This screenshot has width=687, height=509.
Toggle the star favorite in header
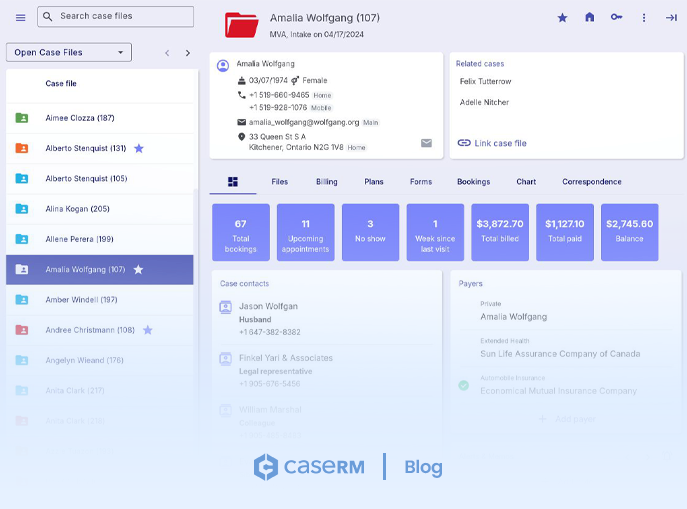point(562,18)
